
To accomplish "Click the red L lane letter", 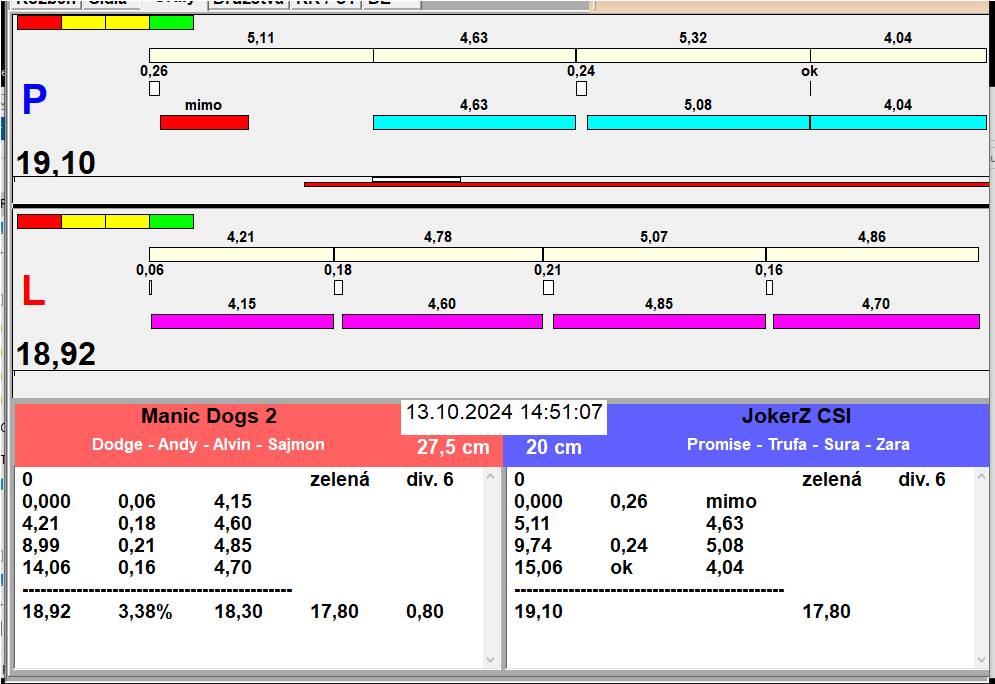I will pyautogui.click(x=33, y=292).
